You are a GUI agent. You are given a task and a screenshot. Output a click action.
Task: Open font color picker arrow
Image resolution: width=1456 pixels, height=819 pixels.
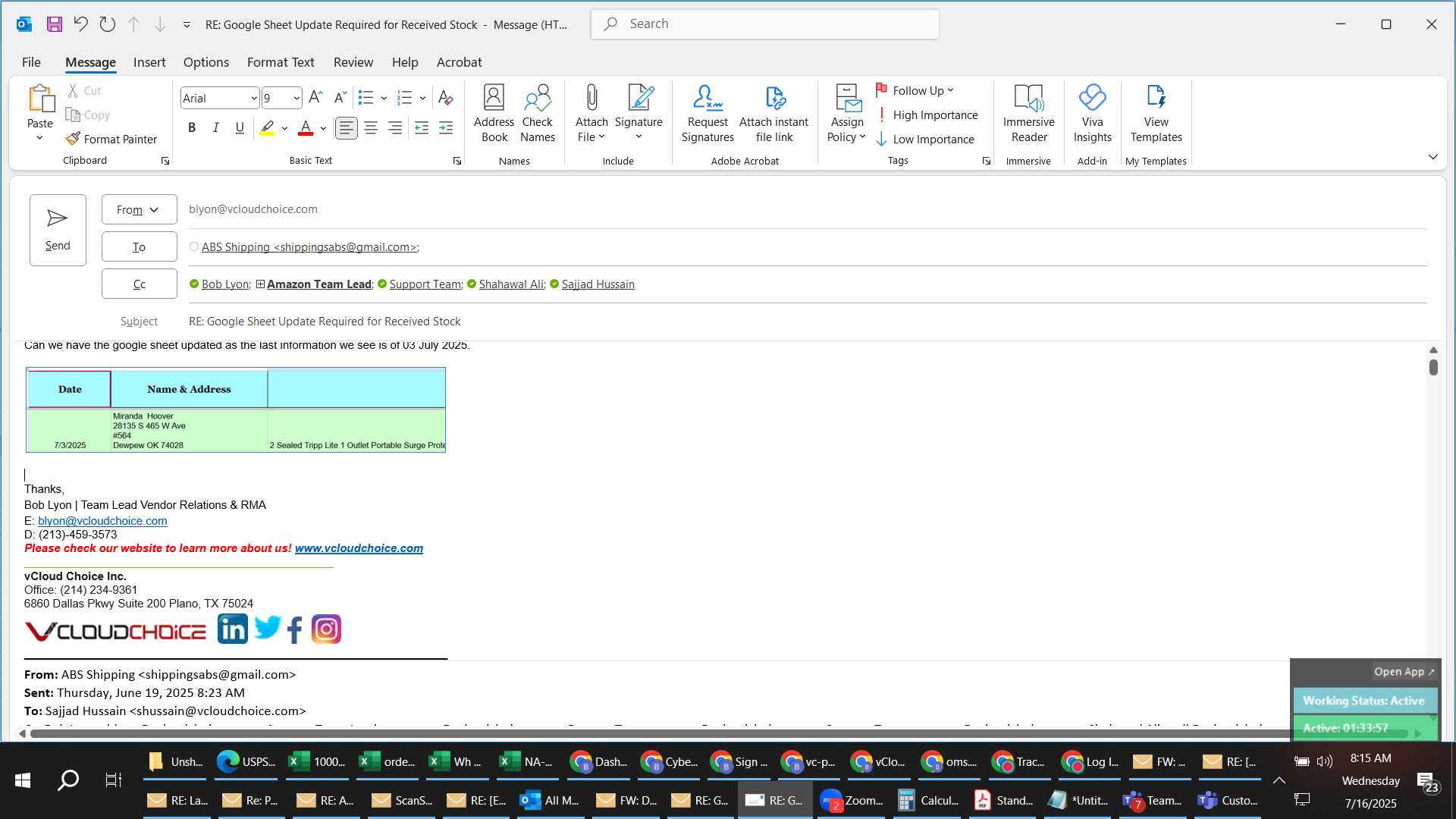click(323, 128)
